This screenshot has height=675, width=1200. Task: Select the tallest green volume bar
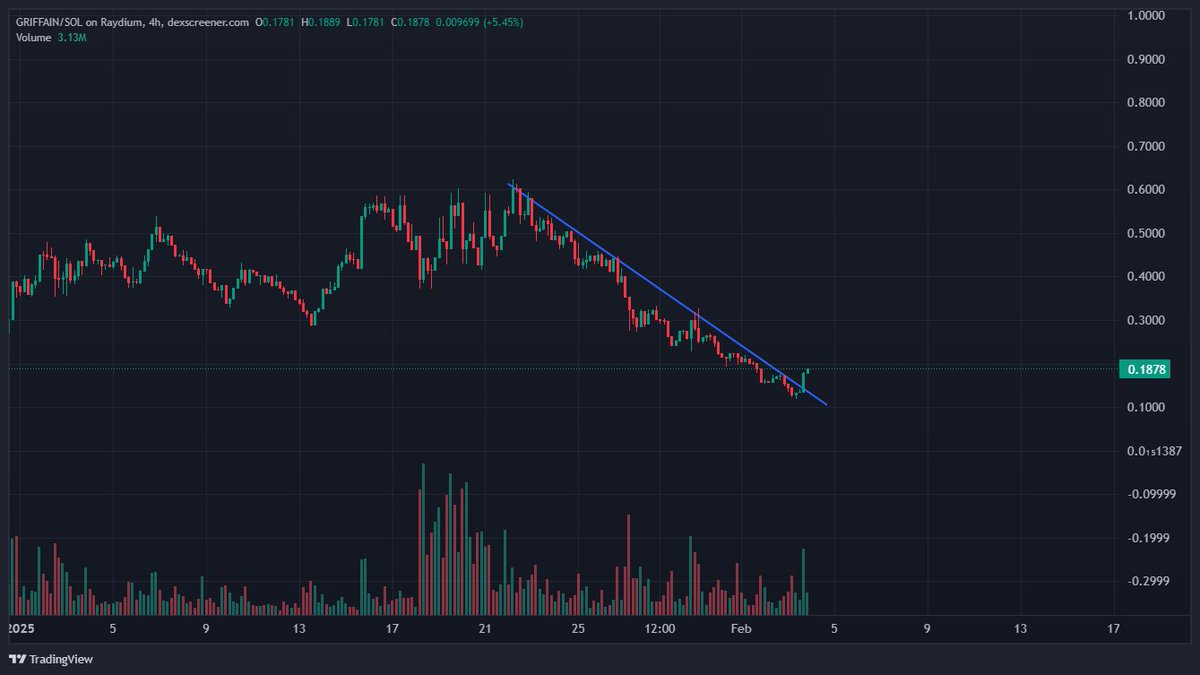424,540
